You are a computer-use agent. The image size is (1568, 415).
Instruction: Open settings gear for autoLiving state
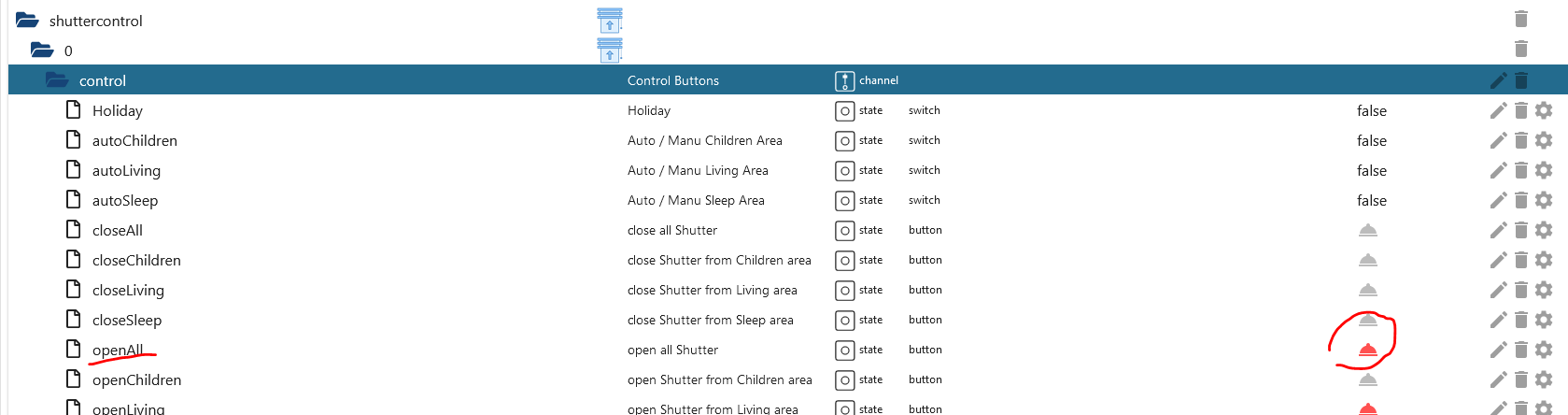tap(1544, 171)
